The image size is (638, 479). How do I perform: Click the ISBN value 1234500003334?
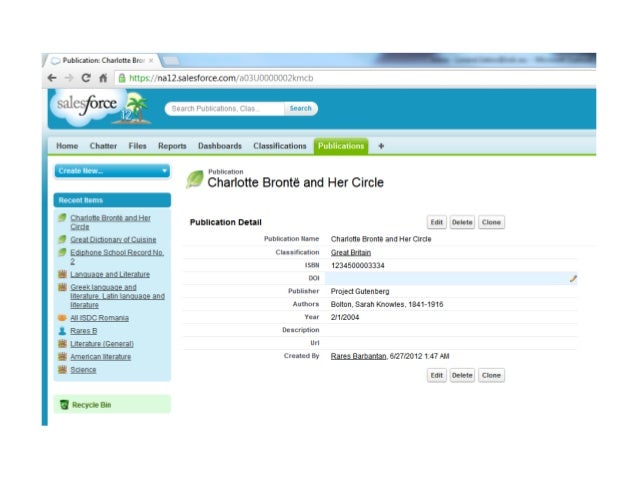click(357, 265)
